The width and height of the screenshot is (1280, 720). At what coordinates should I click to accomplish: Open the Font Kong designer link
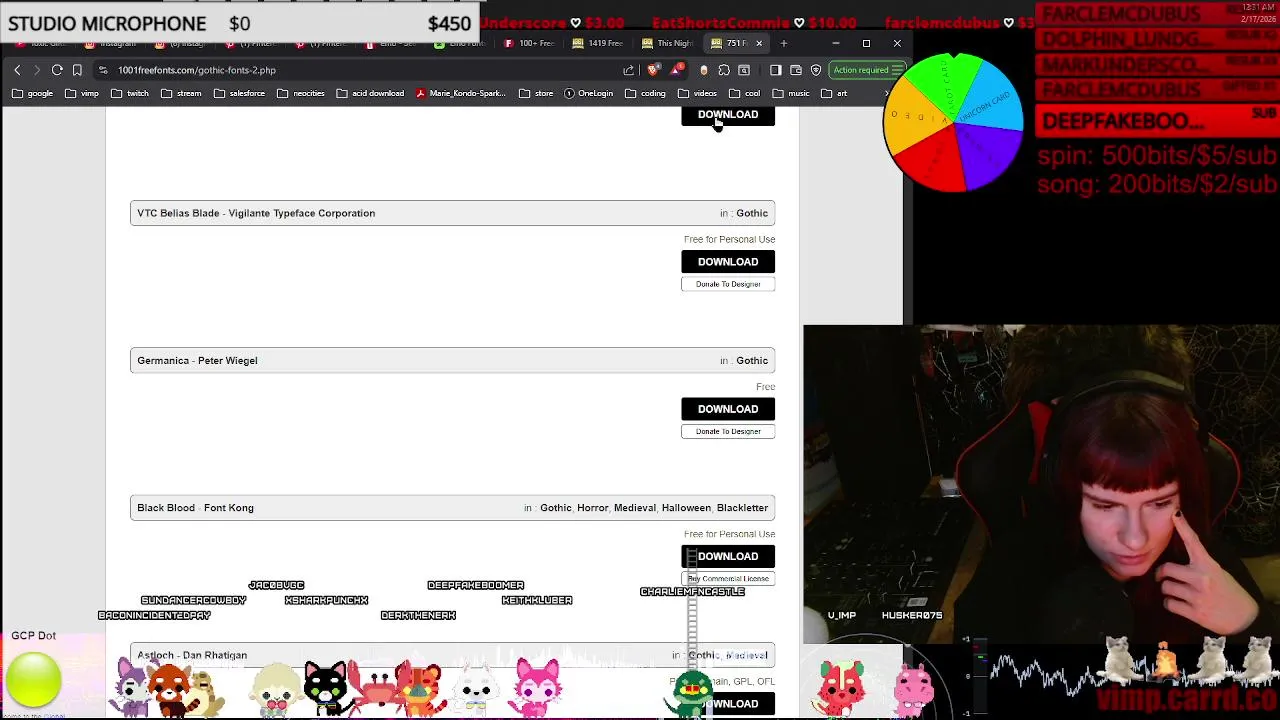click(228, 508)
